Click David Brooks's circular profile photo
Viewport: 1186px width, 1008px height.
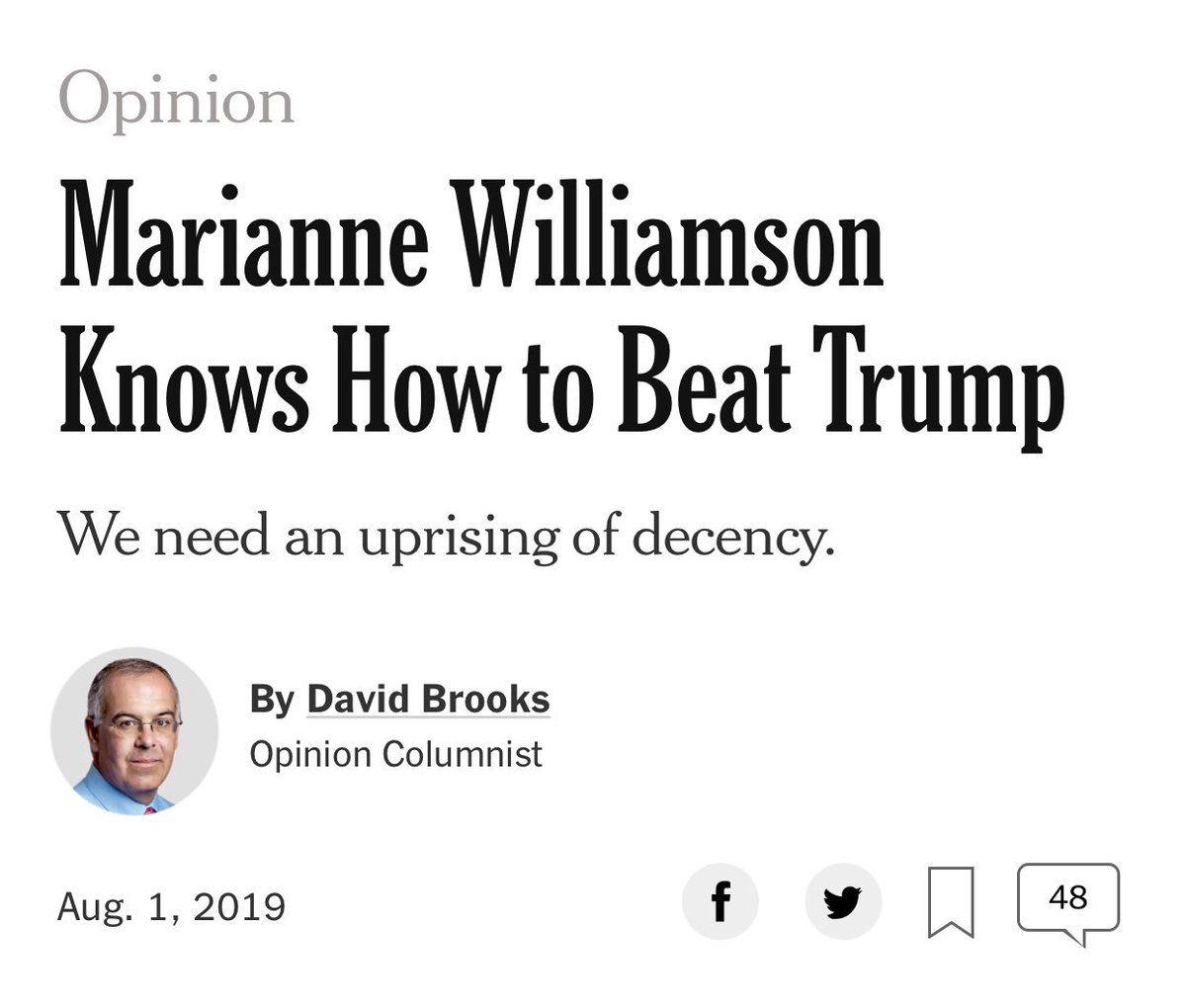pyautogui.click(x=134, y=731)
